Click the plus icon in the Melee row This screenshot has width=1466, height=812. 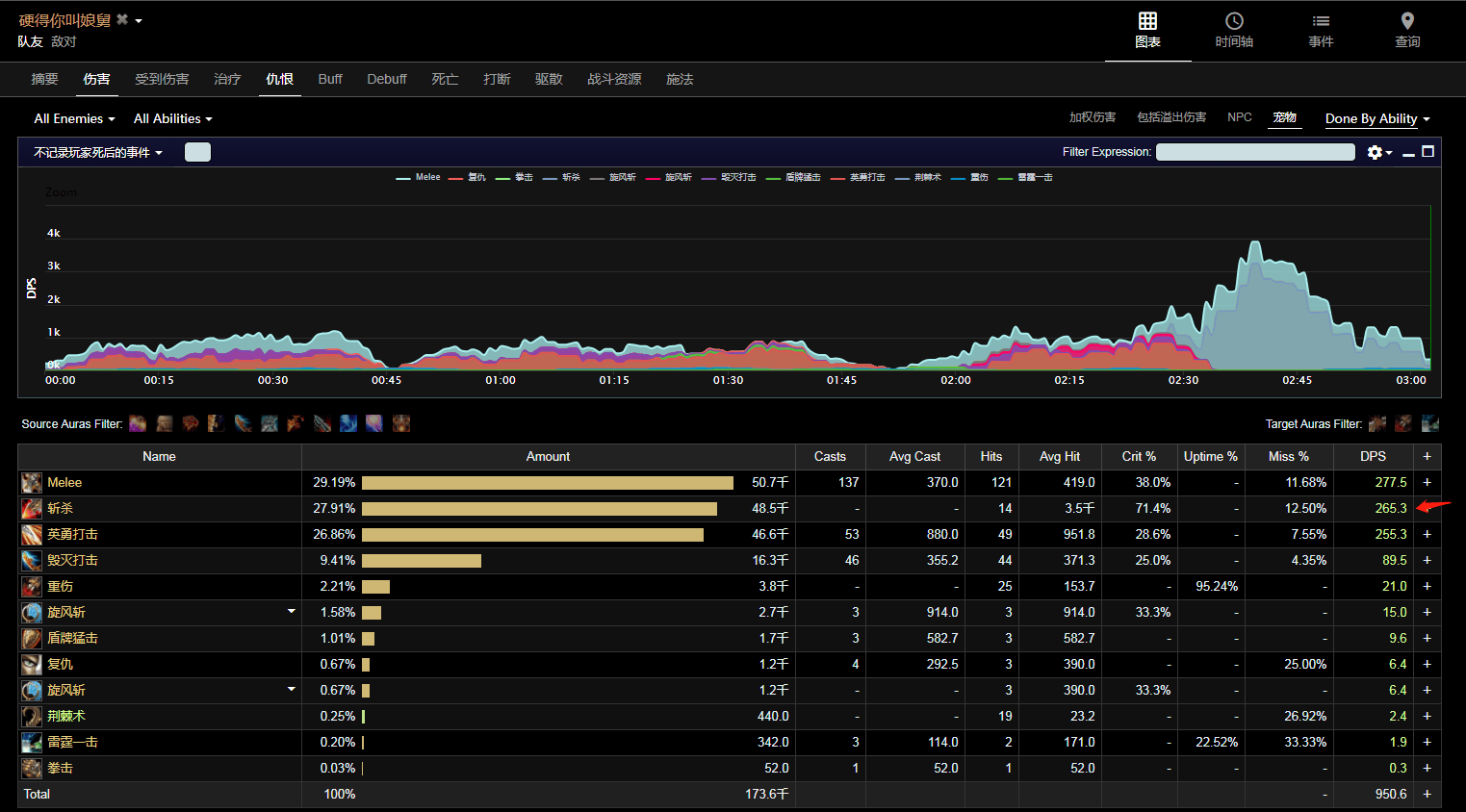1427,483
